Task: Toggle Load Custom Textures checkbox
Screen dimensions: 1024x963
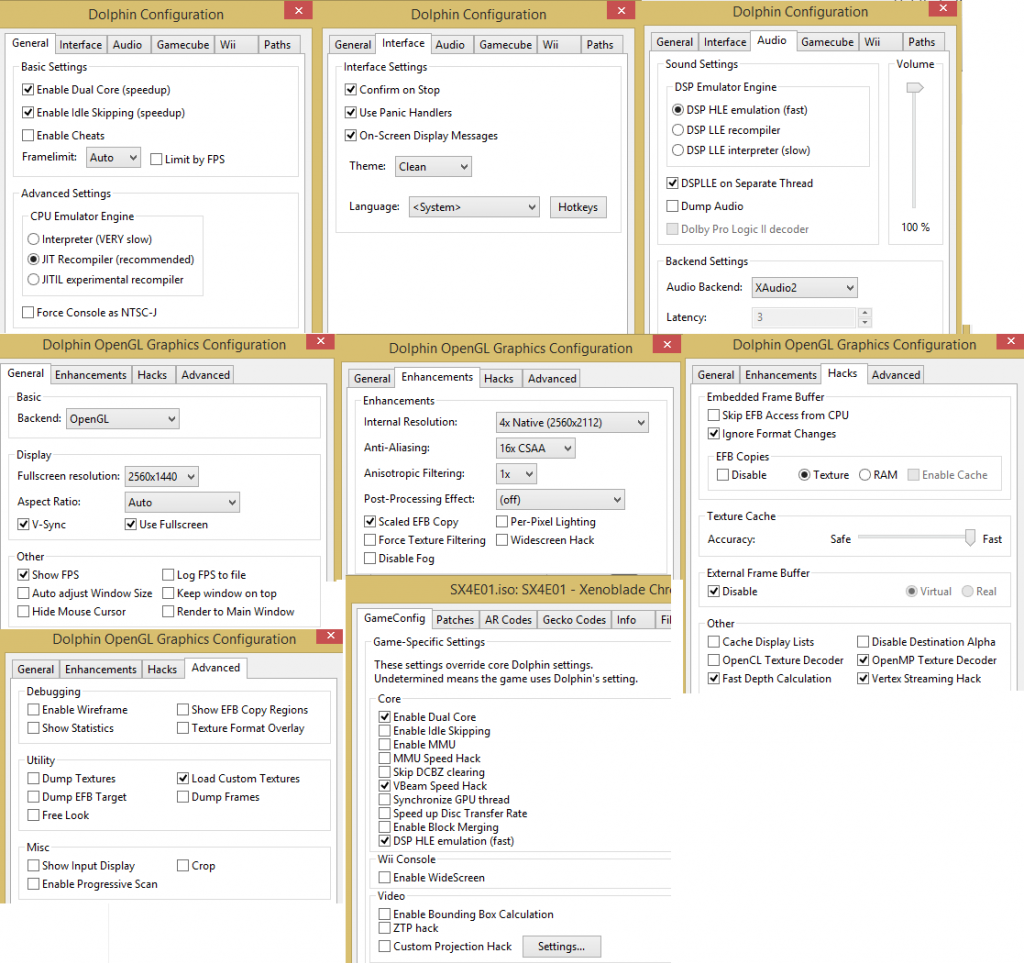Action: [x=183, y=778]
